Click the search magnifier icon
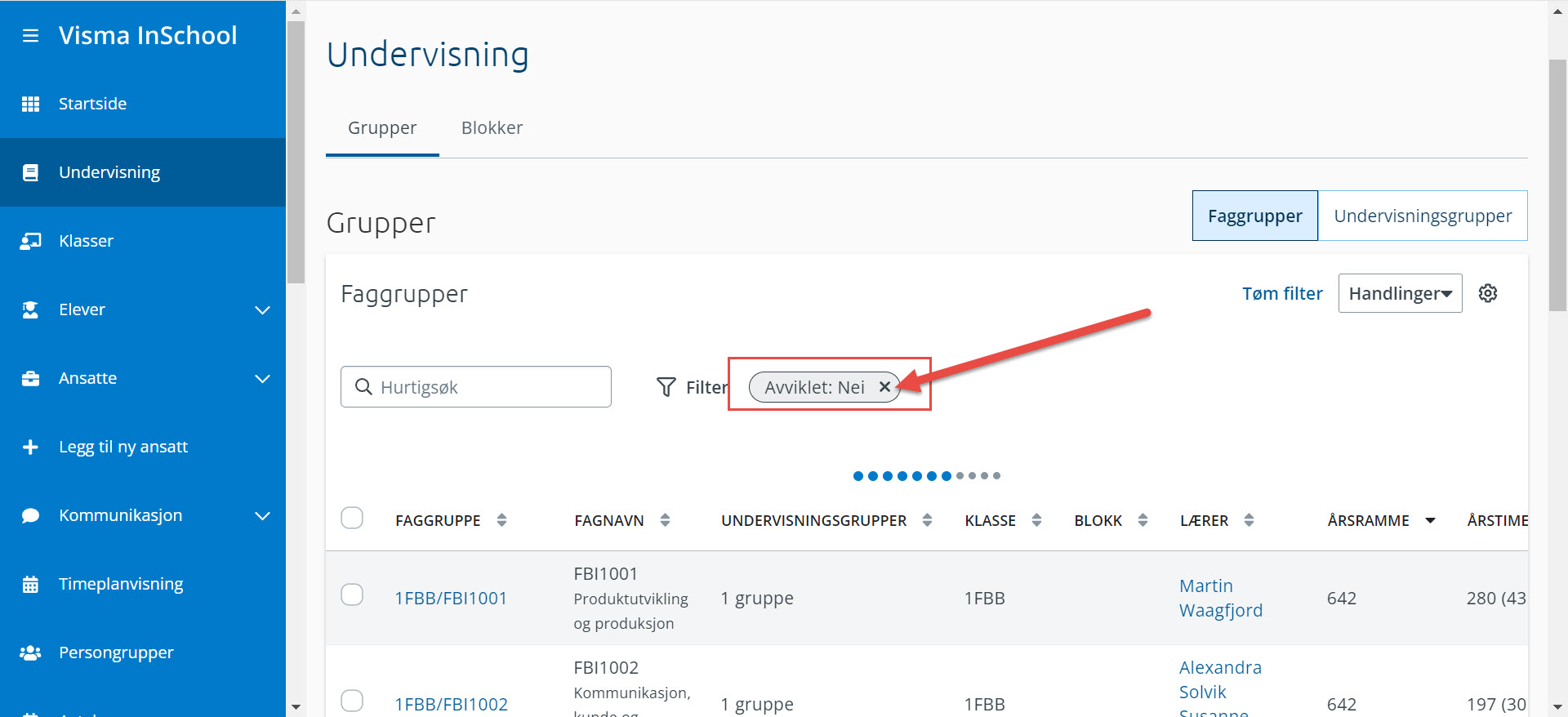Screen dimensions: 1568x717 tap(363, 386)
